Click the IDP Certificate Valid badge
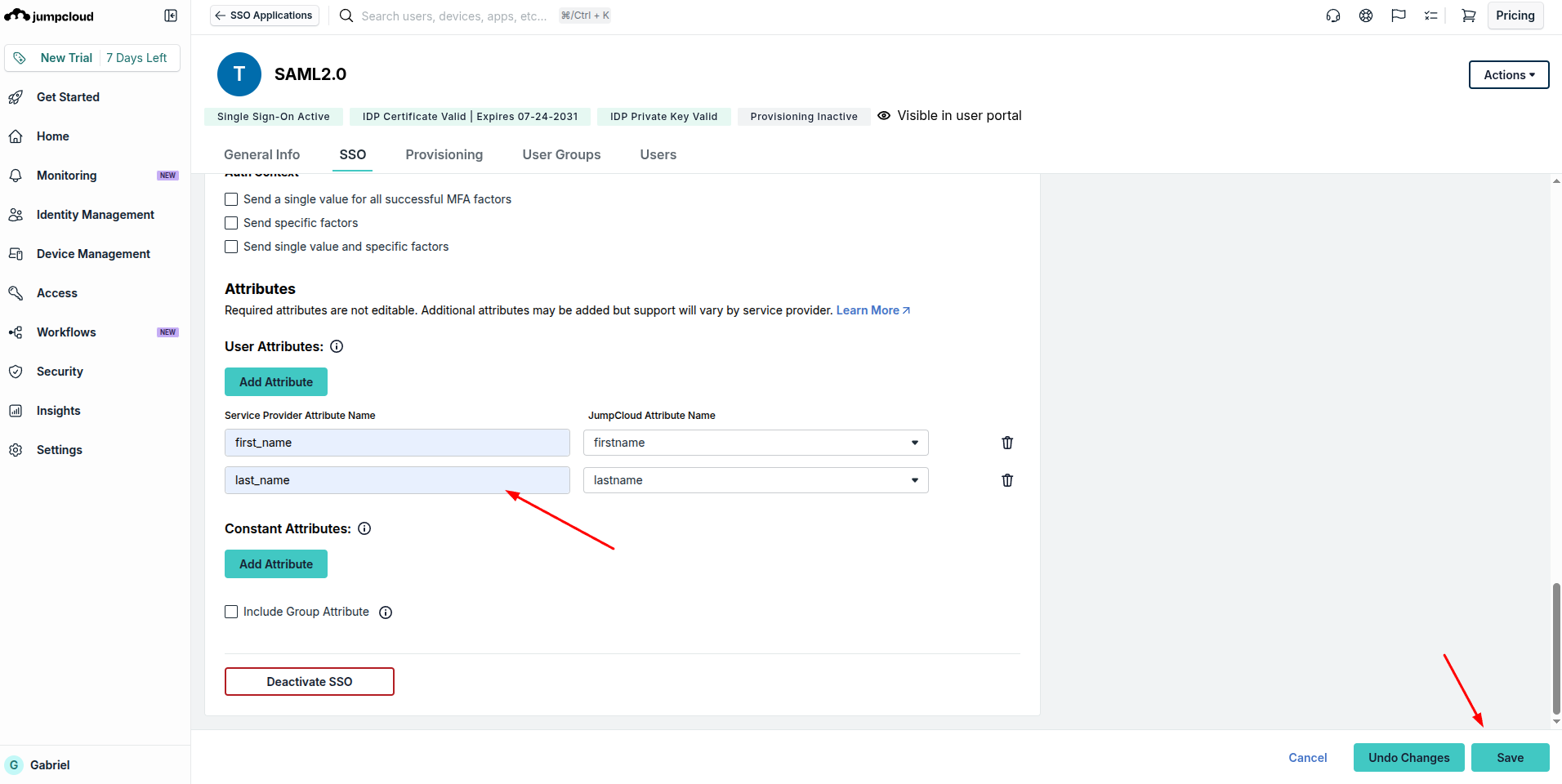The width and height of the screenshot is (1562, 784). 470,117
